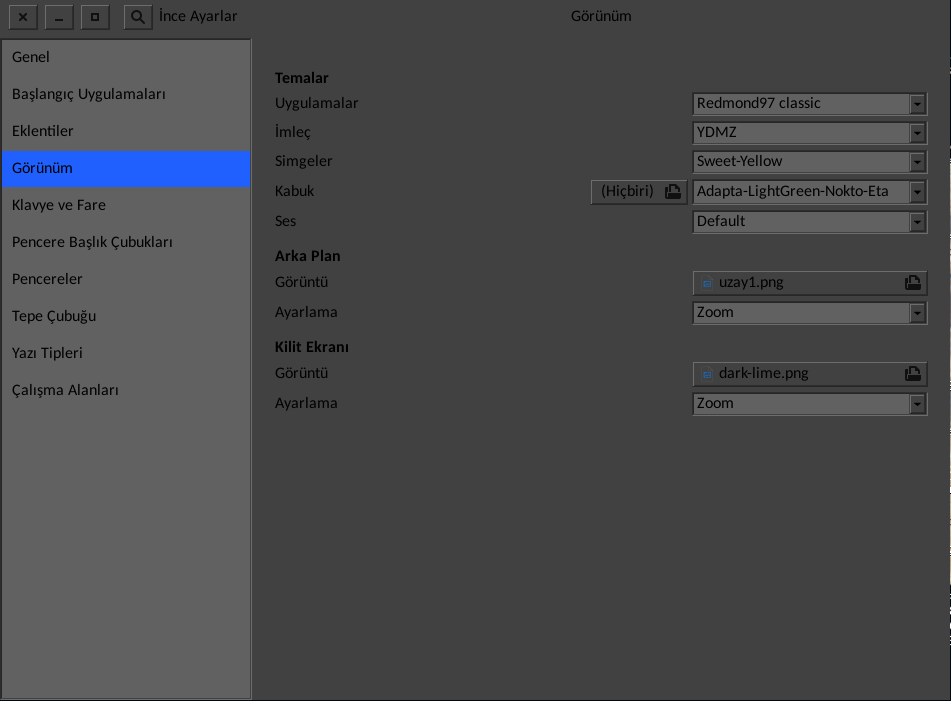Click the Görünüm window title text
This screenshot has width=951, height=701.
coord(601,16)
